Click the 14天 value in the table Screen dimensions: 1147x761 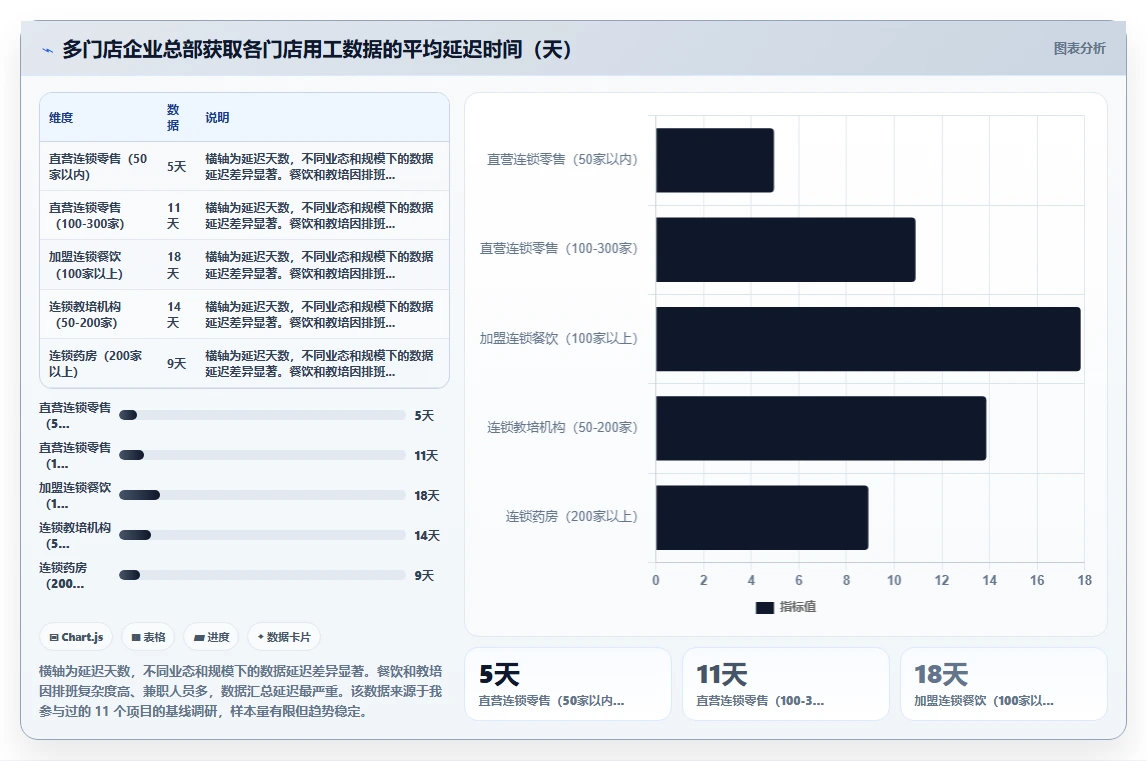pos(173,315)
